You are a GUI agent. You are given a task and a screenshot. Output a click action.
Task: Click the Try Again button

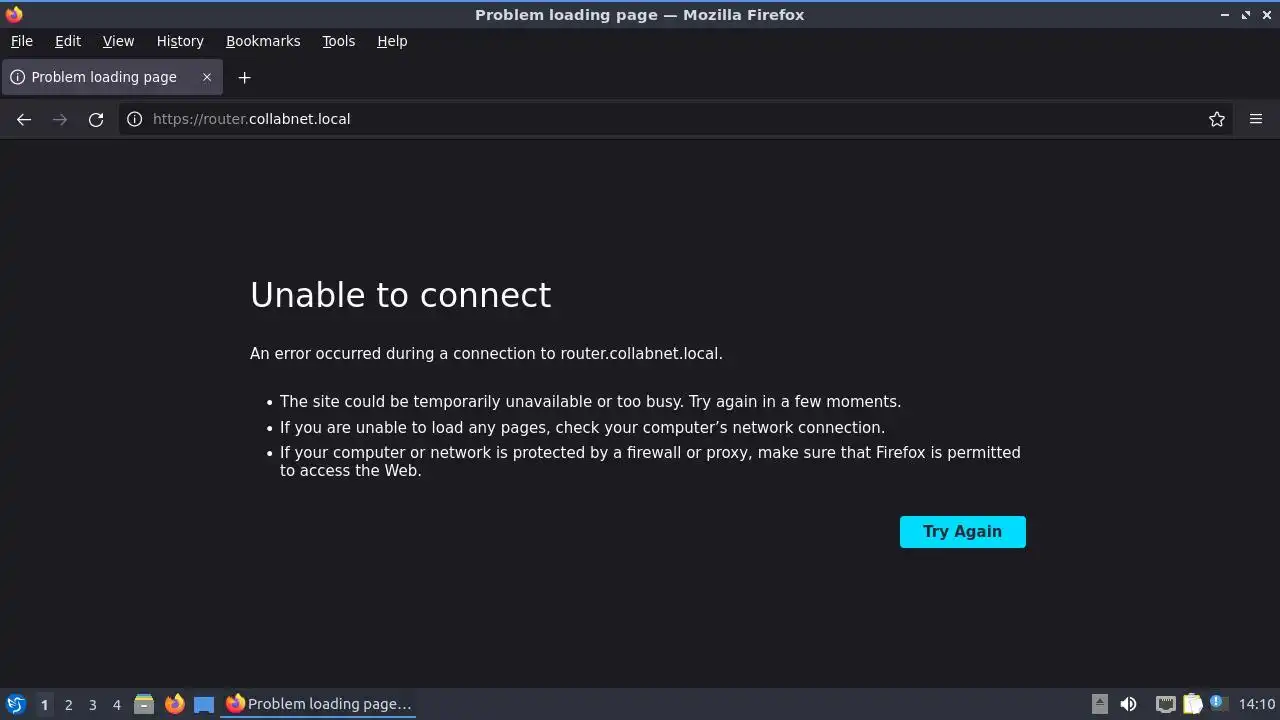click(962, 532)
